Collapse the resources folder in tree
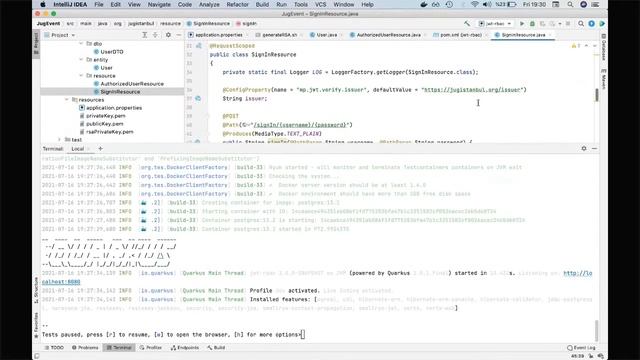The height and width of the screenshot is (360, 640). (x=67, y=100)
